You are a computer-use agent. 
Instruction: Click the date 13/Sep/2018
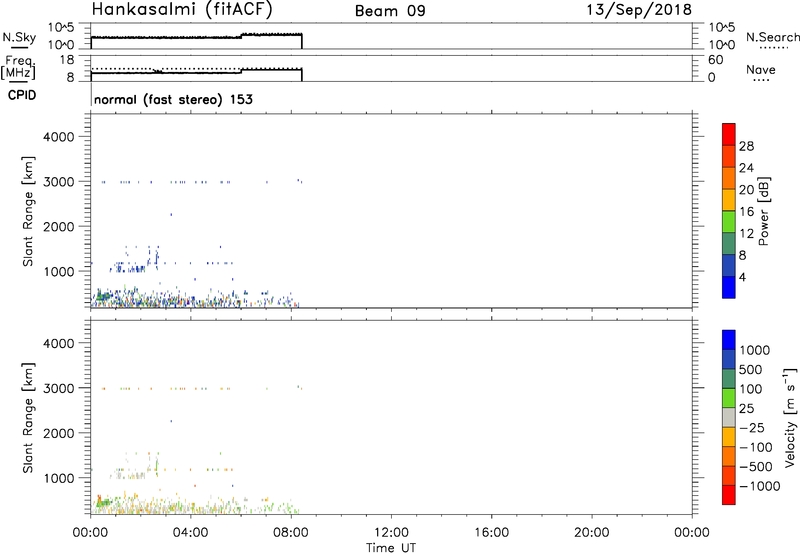point(639,10)
